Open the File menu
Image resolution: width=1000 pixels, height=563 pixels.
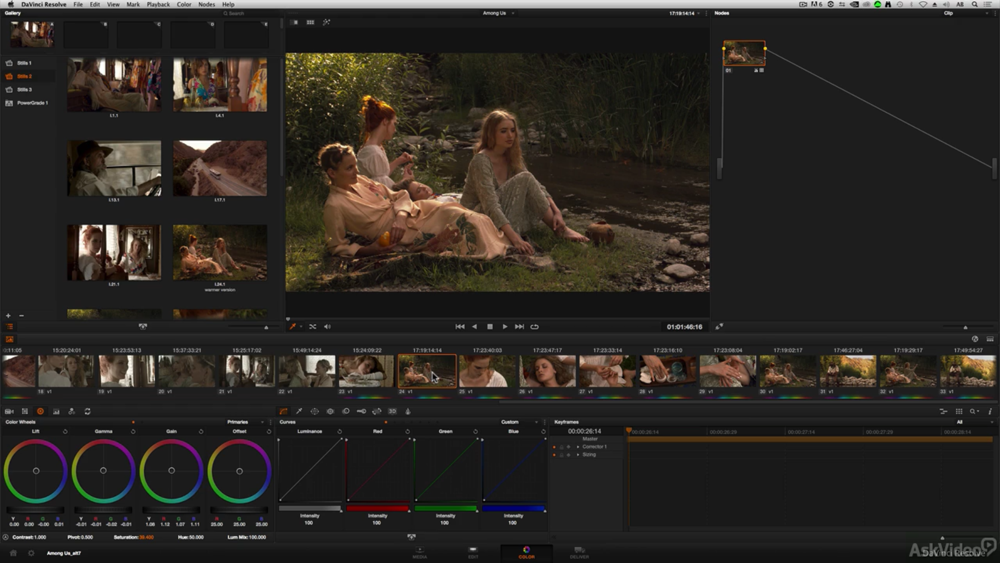[x=78, y=4]
